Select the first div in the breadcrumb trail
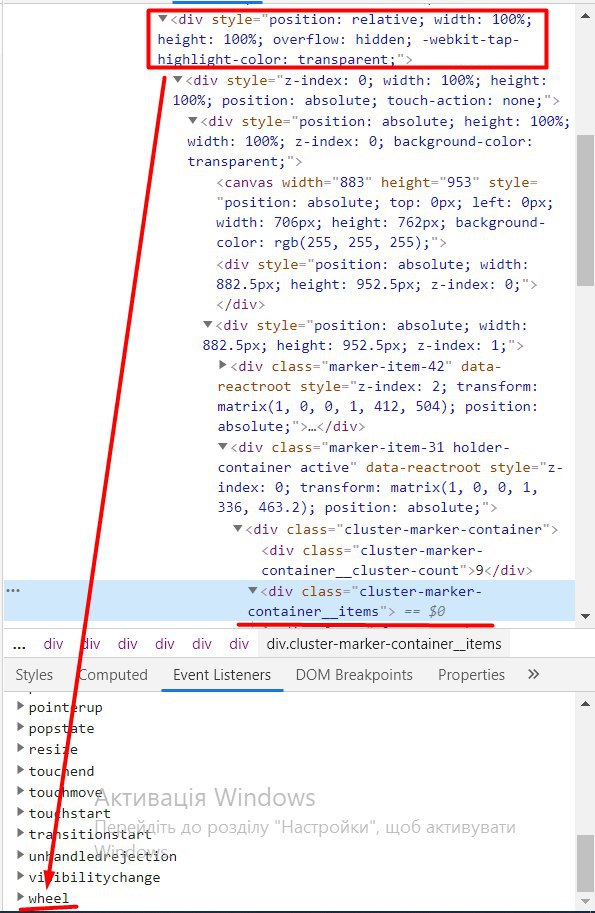 [53, 644]
